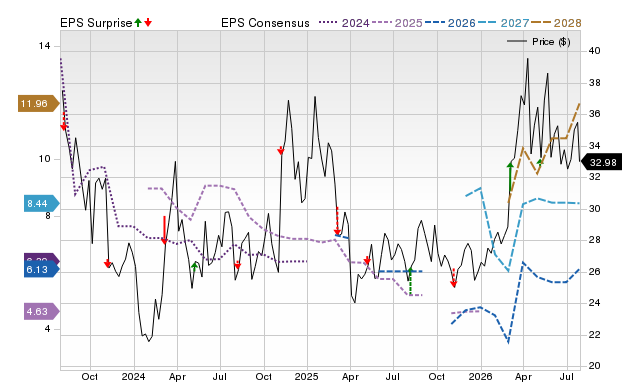Click the 2024 EPS consensus legend entry
Image resolution: width=640 pixels, height=382 pixels.
click(x=344, y=23)
